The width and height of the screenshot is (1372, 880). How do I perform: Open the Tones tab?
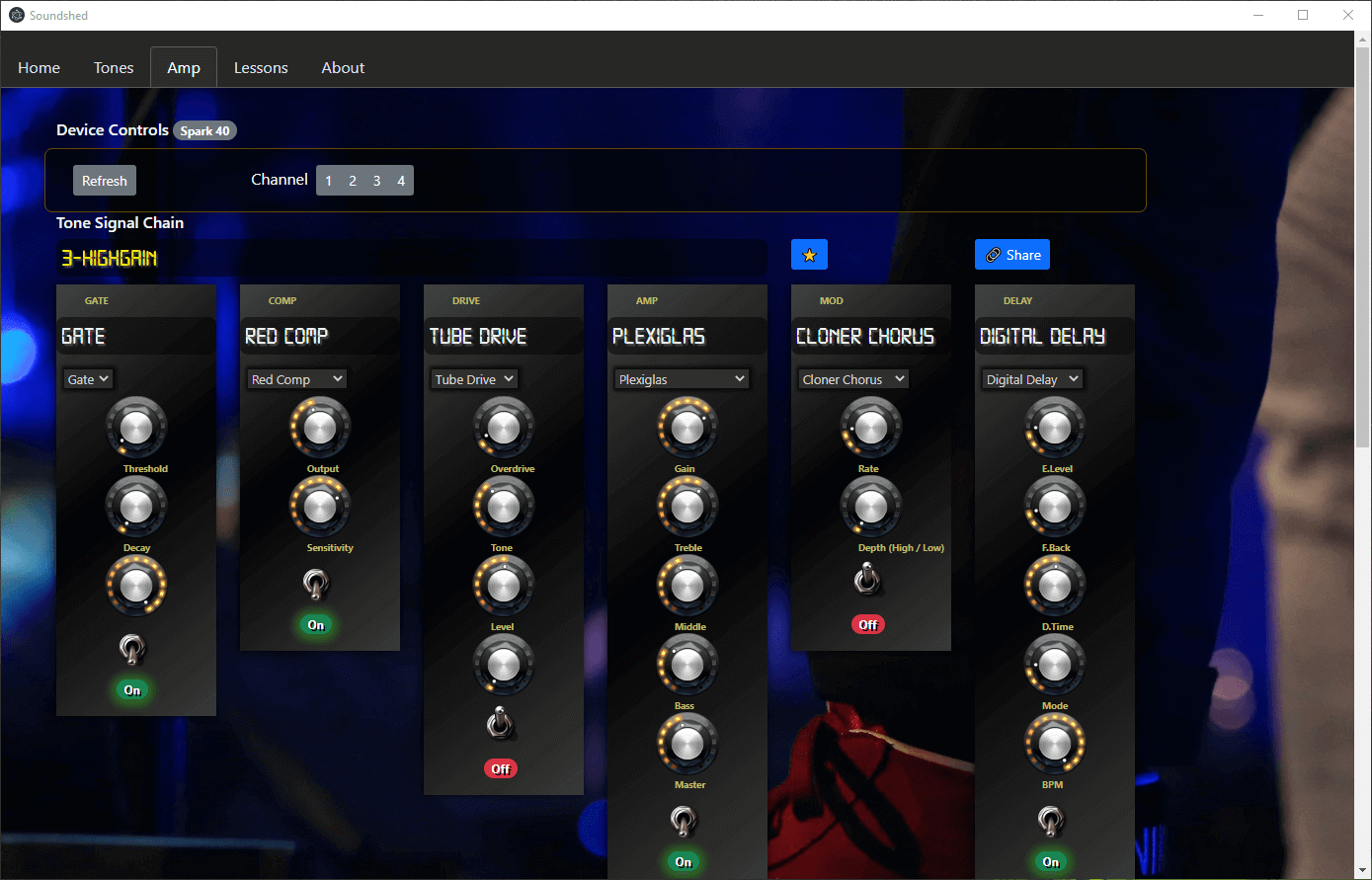[114, 67]
